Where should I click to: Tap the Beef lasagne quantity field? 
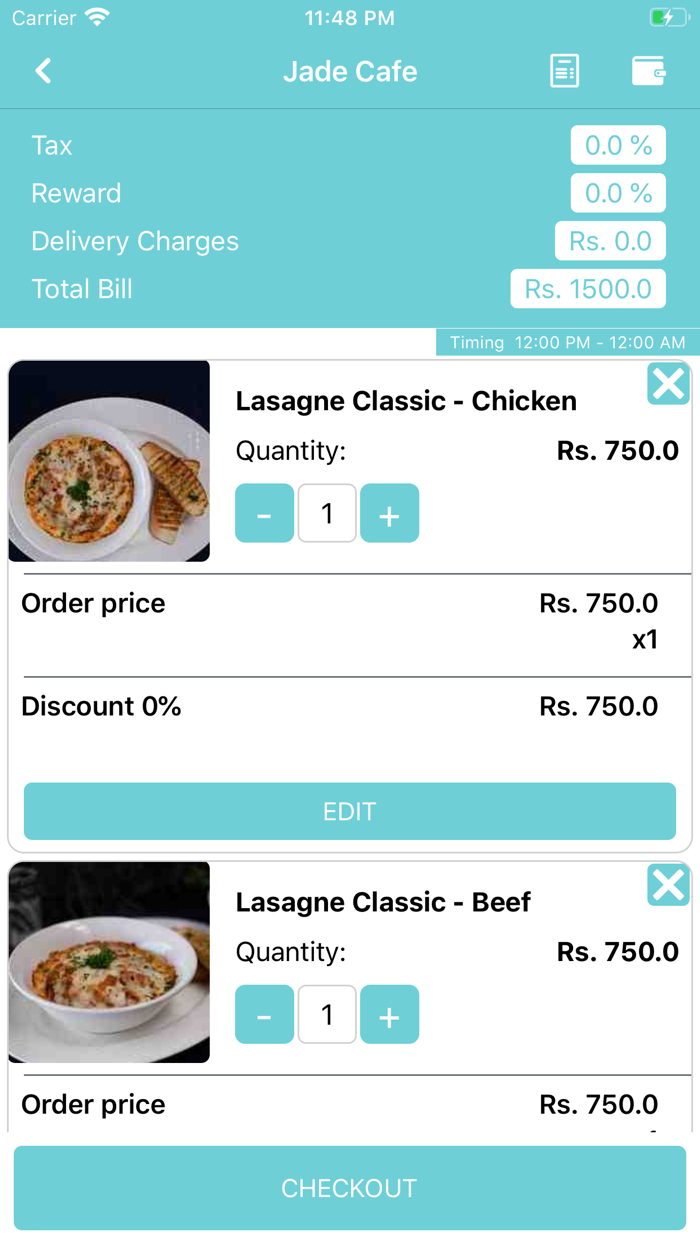coord(327,1015)
